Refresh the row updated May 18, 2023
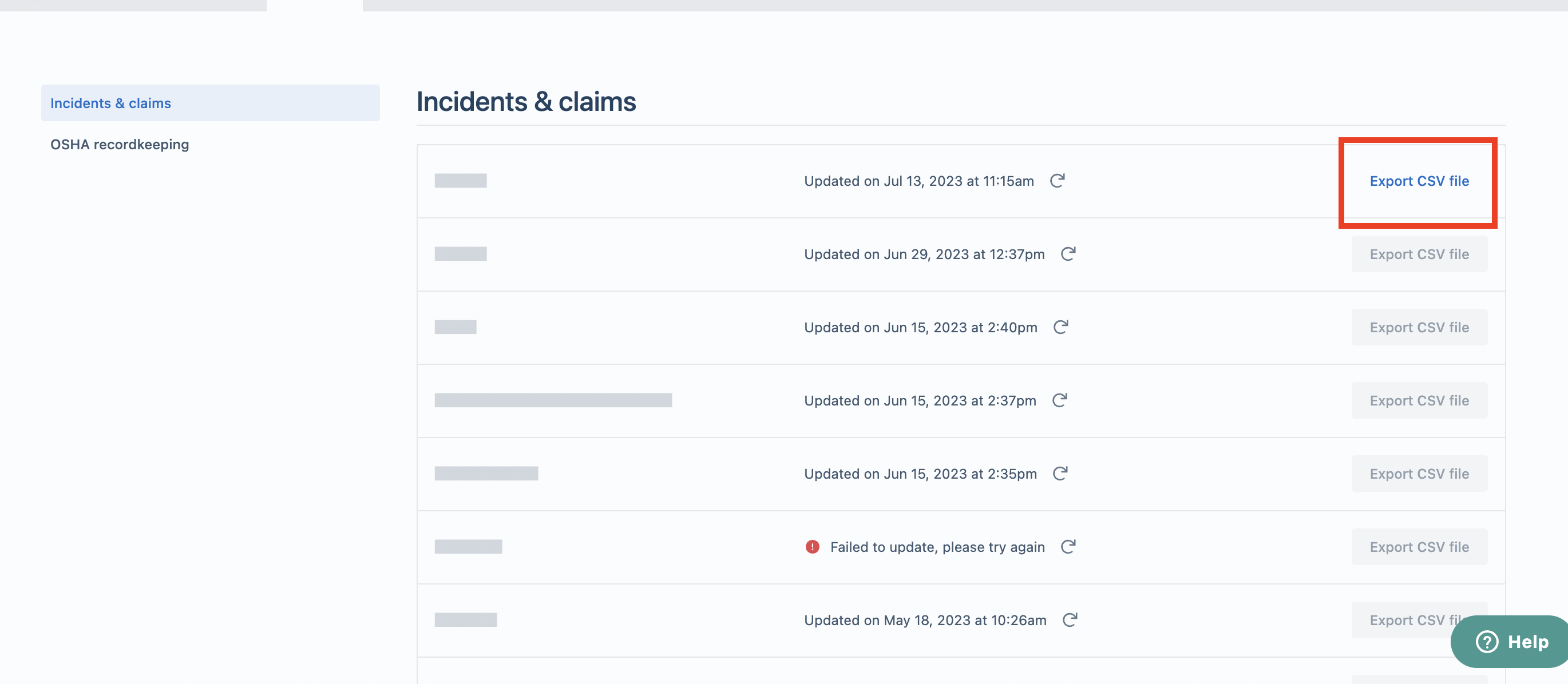Image resolution: width=1568 pixels, height=684 pixels. tap(1070, 619)
